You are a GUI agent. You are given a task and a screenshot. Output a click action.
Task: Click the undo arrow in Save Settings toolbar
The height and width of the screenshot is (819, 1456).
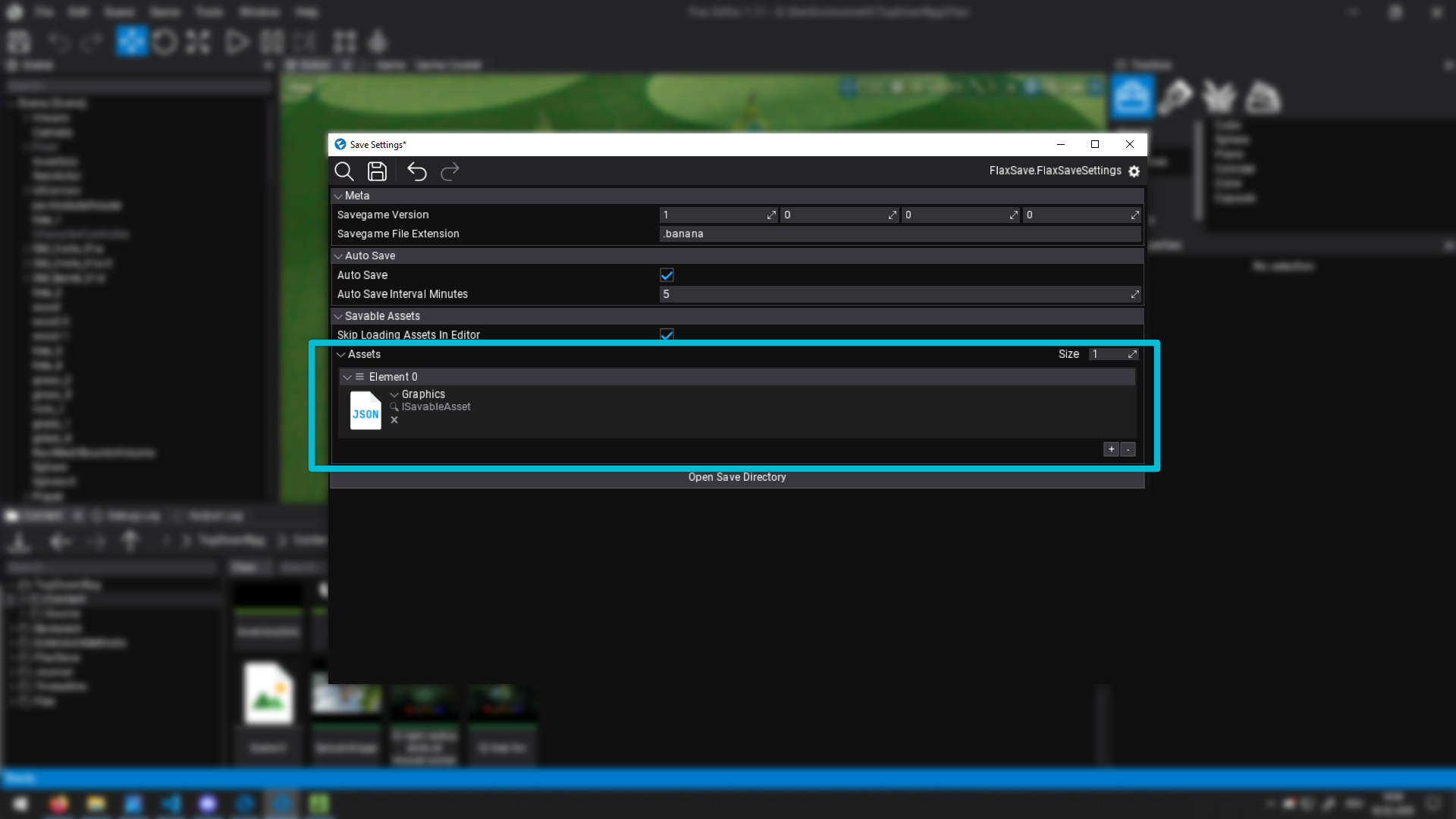416,171
